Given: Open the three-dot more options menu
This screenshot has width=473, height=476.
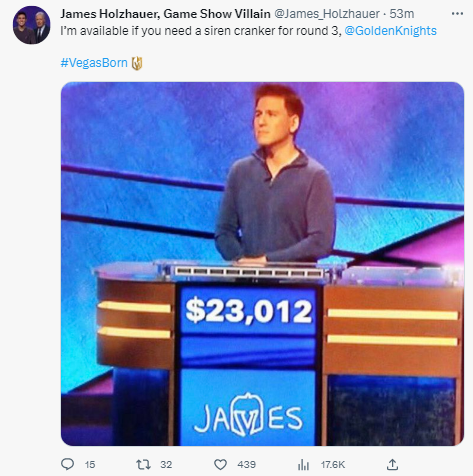Looking at the screenshot, I should (x=457, y=14).
